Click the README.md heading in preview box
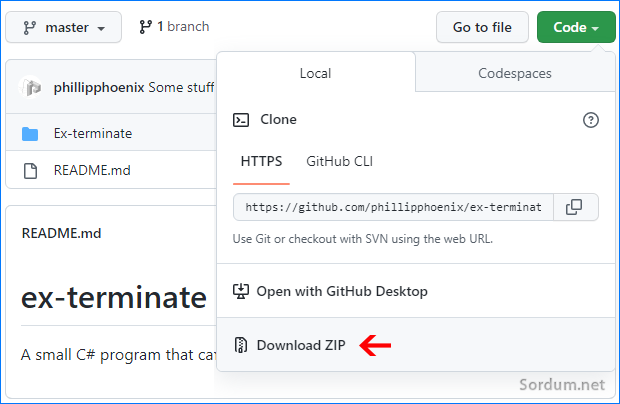The width and height of the screenshot is (620, 404). (x=61, y=233)
